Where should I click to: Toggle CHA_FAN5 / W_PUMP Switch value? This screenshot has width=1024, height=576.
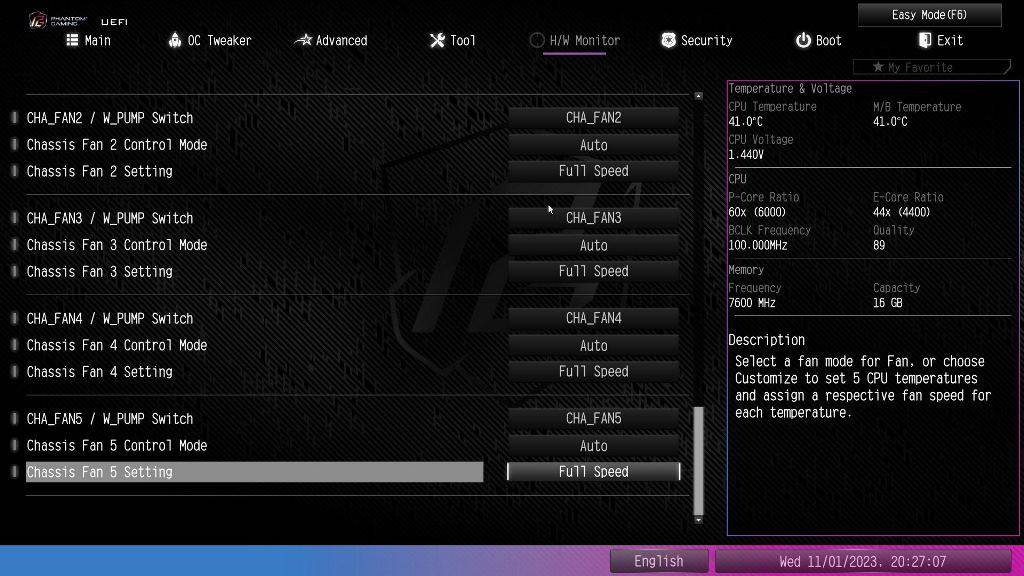point(593,419)
